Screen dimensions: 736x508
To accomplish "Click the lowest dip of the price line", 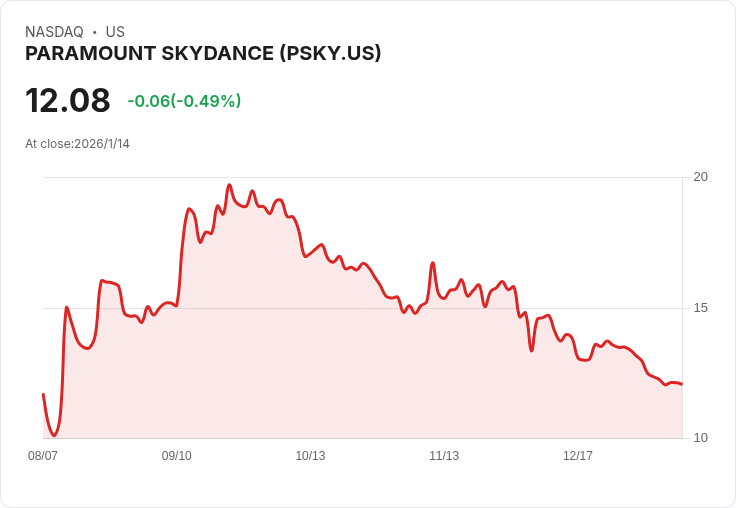I will click(x=54, y=436).
